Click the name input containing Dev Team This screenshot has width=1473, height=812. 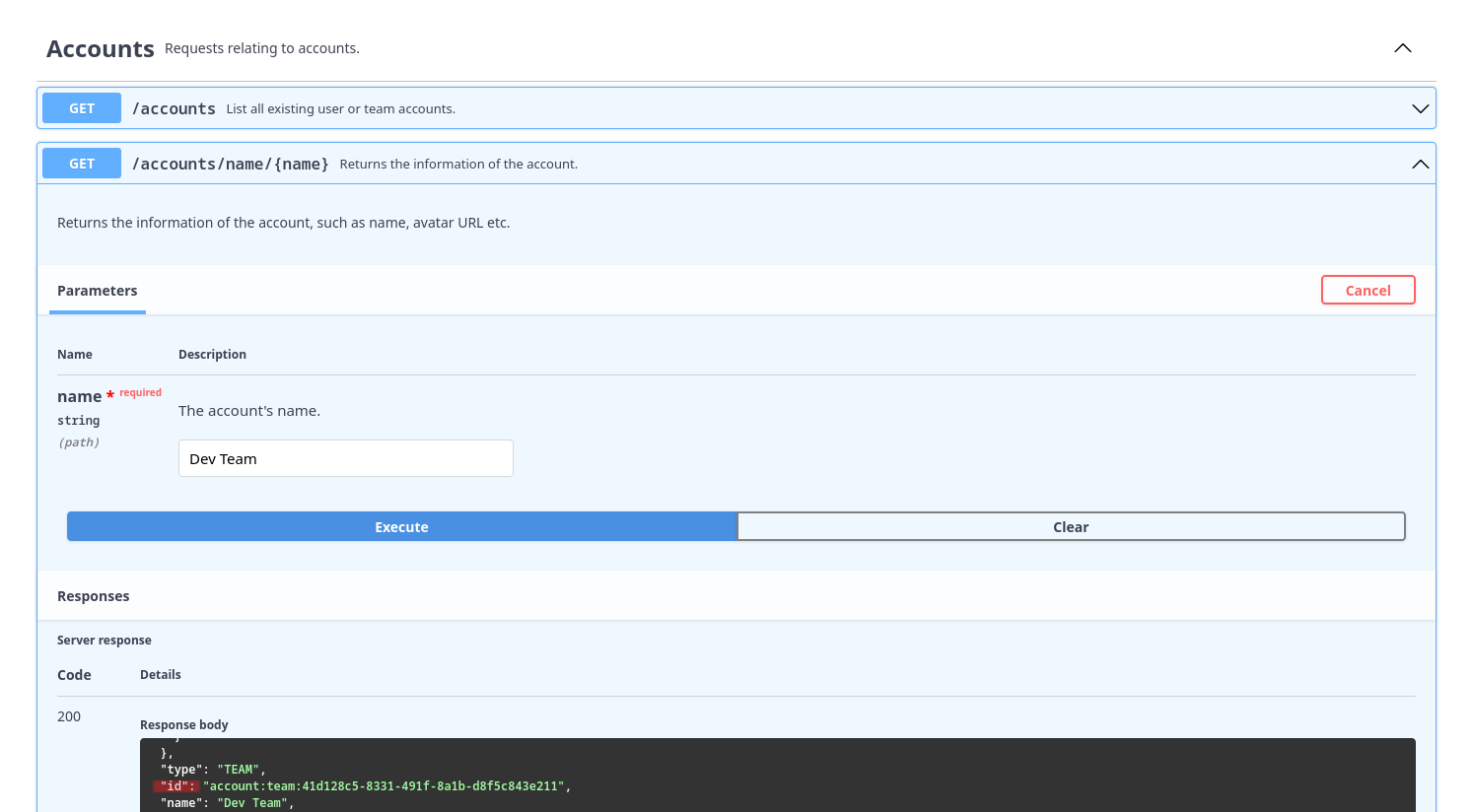(x=345, y=458)
